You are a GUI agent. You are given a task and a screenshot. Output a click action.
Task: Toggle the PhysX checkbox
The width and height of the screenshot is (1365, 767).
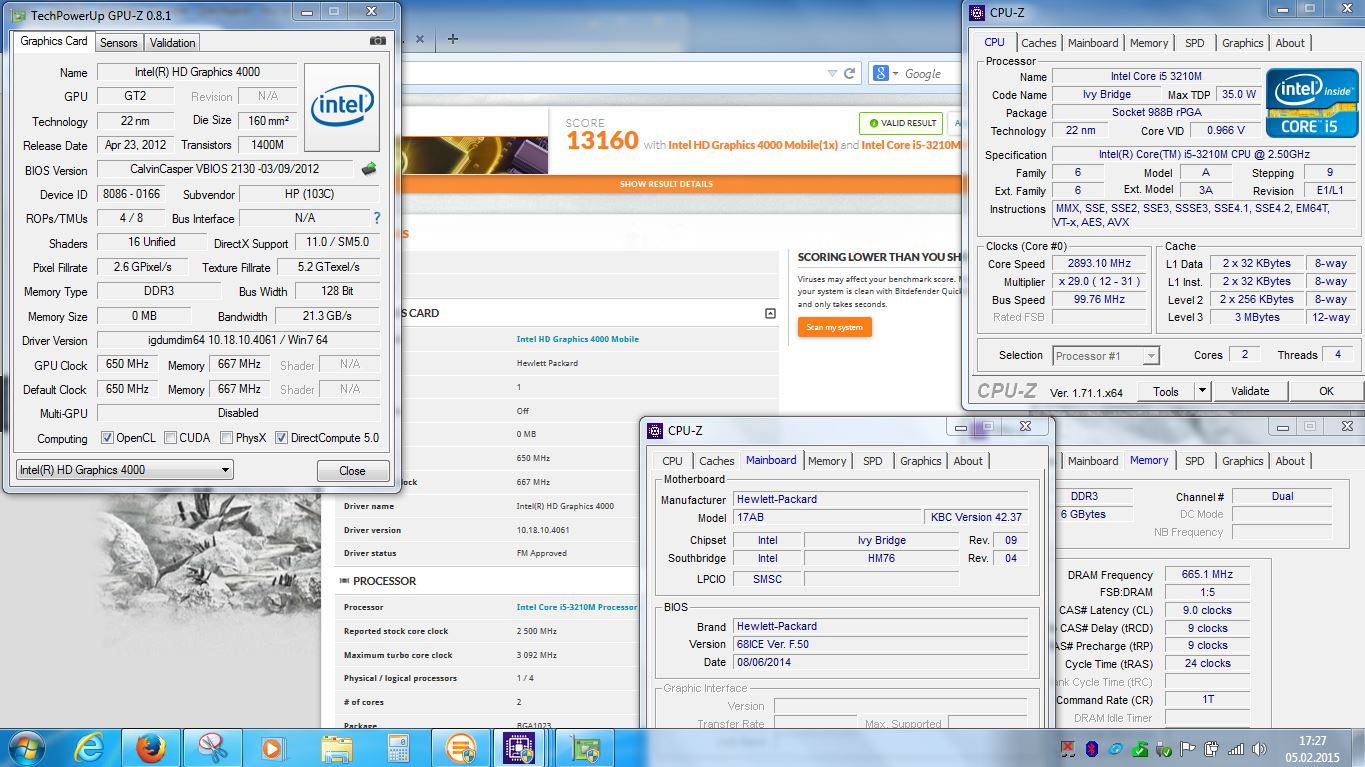coord(227,438)
